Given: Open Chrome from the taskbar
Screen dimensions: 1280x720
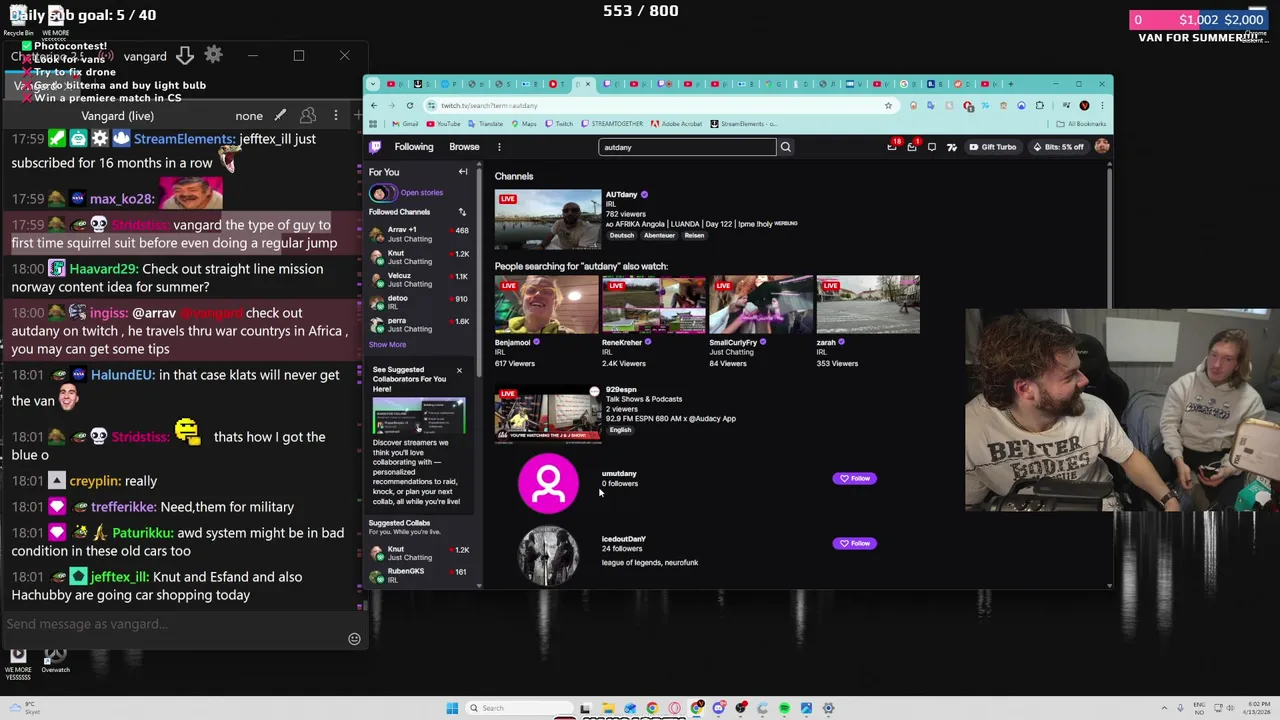Looking at the screenshot, I should (652, 708).
